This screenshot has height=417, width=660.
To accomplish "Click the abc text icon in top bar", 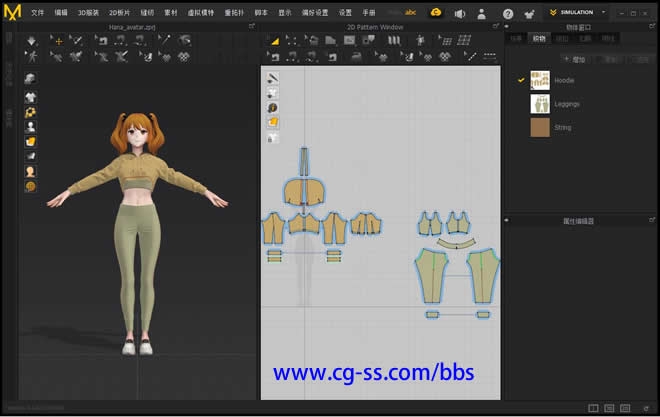I will coord(410,12).
